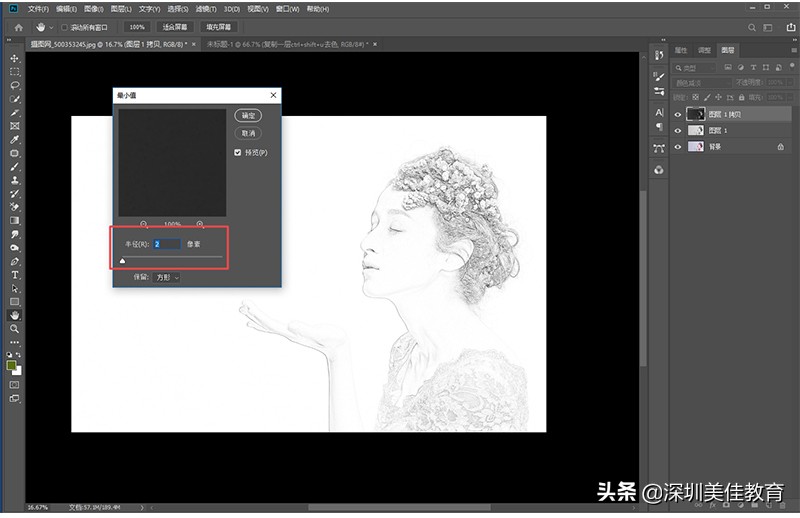Switch to the 调整 panel tab
Image resolution: width=800 pixels, height=518 pixels.
[704, 50]
